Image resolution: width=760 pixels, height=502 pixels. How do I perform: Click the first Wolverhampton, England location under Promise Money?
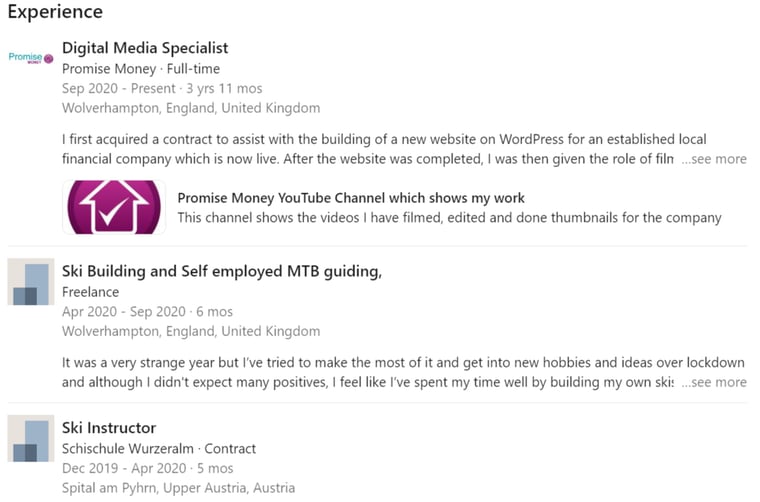click(191, 108)
